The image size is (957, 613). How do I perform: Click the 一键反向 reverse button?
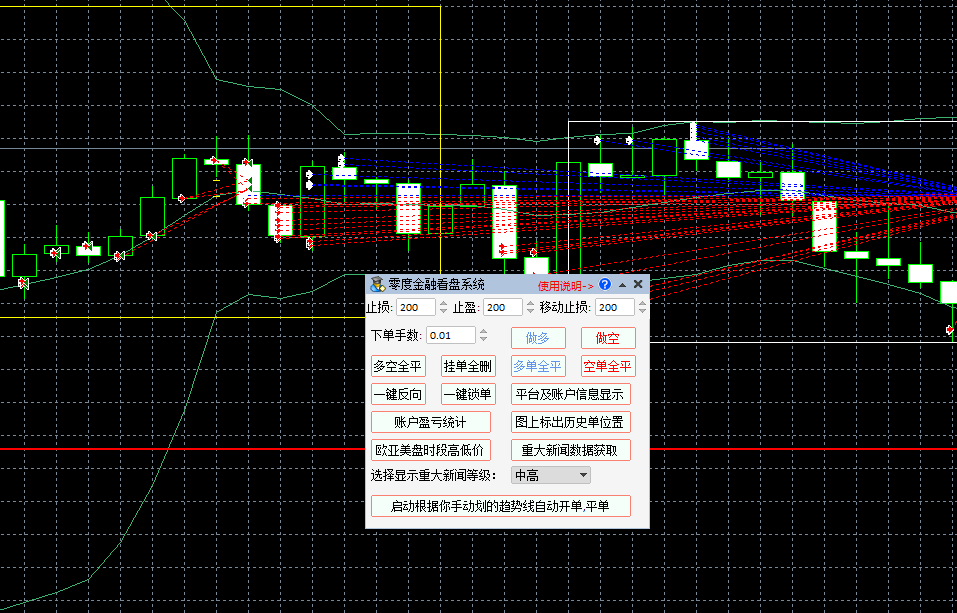tap(398, 394)
